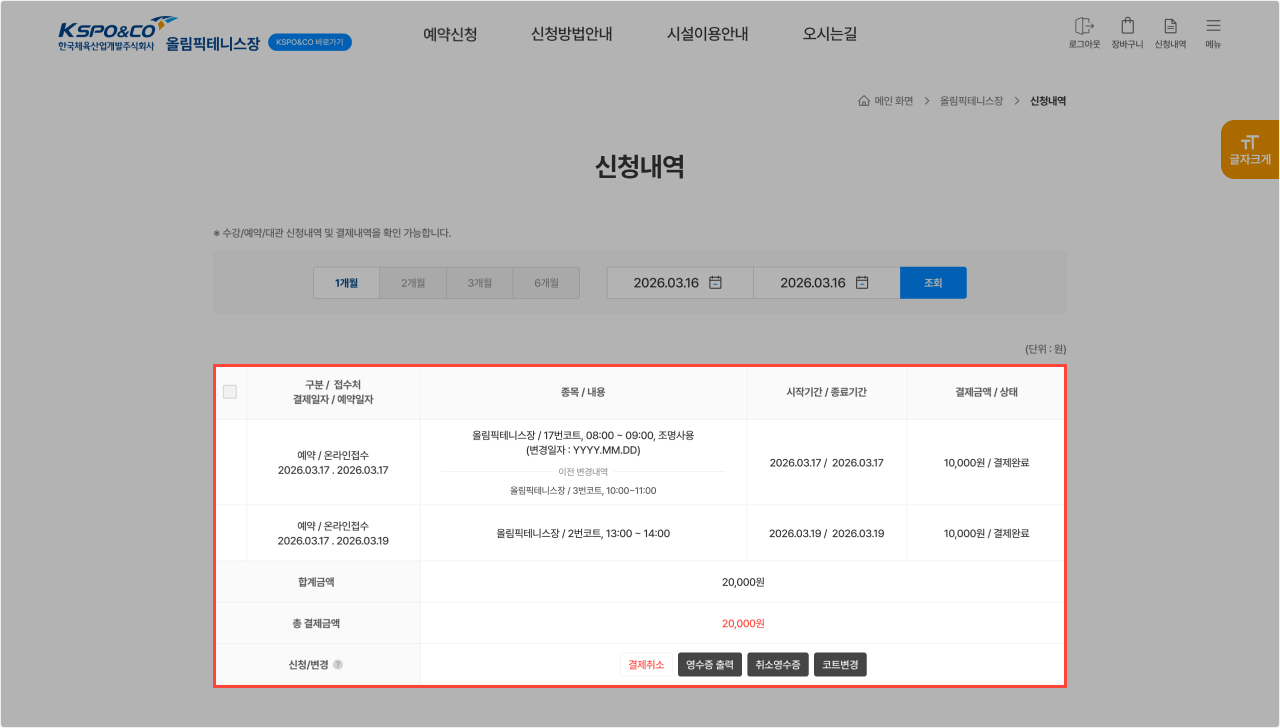Image resolution: width=1280 pixels, height=728 pixels.
Task: Toggle the select-all checkbox in table header
Action: [x=230, y=392]
